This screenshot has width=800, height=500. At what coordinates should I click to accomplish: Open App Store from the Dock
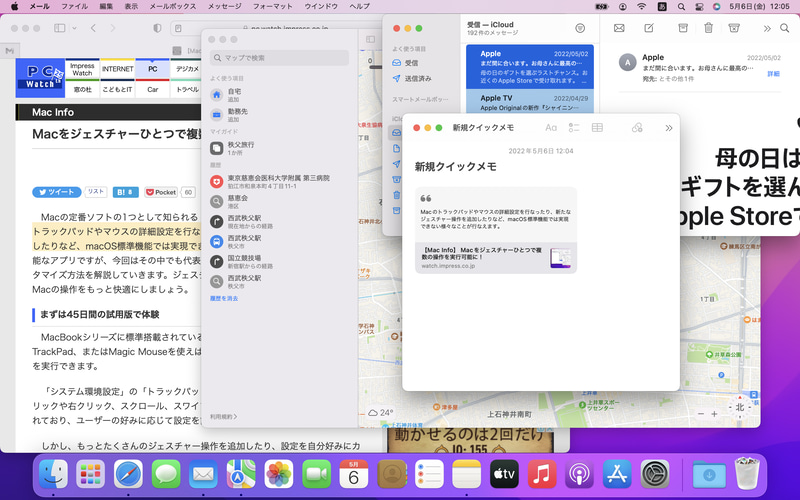coord(617,474)
